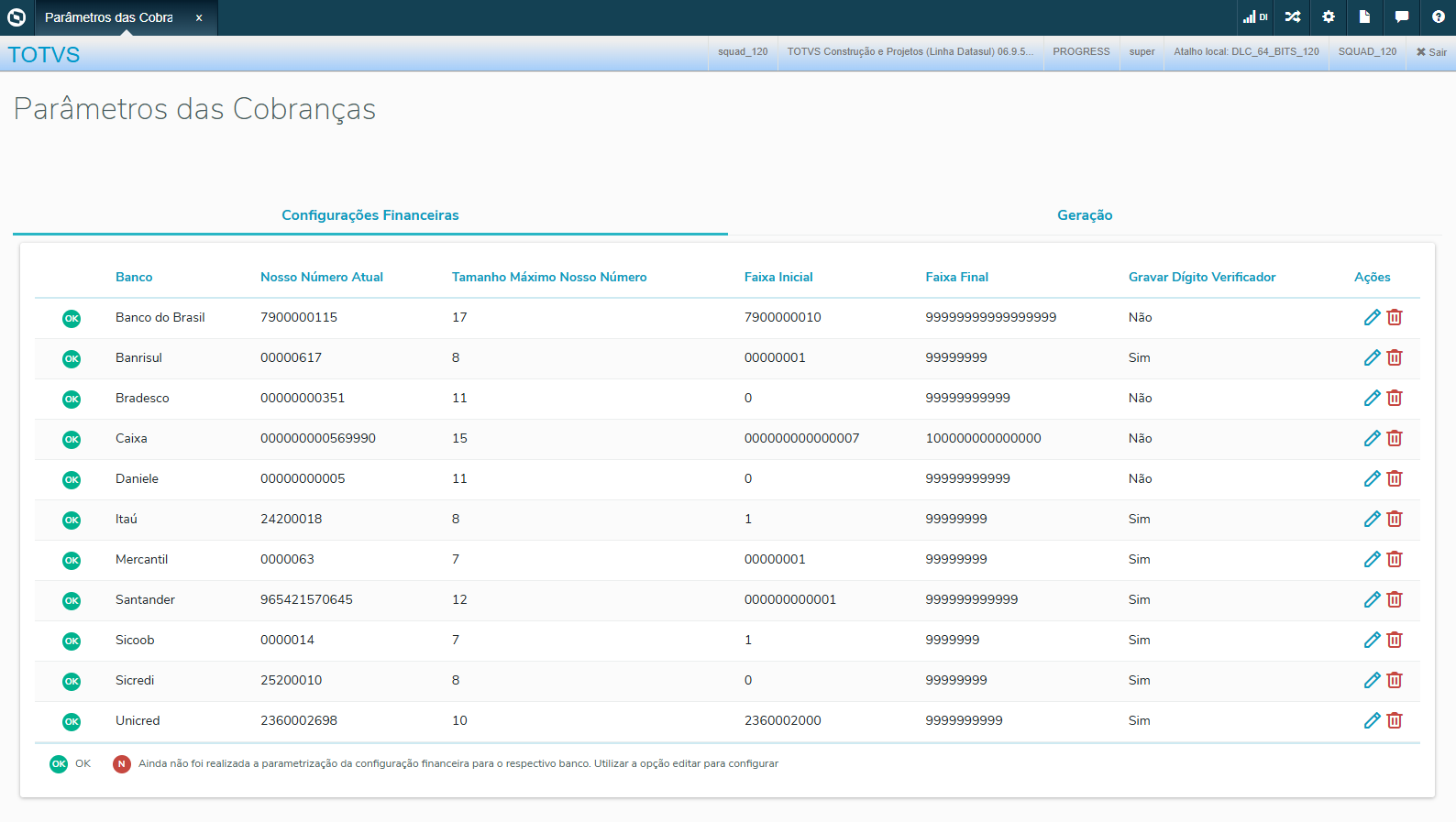Delete the Bradesco entry
The height and width of the screenshot is (822, 1456).
click(1395, 398)
